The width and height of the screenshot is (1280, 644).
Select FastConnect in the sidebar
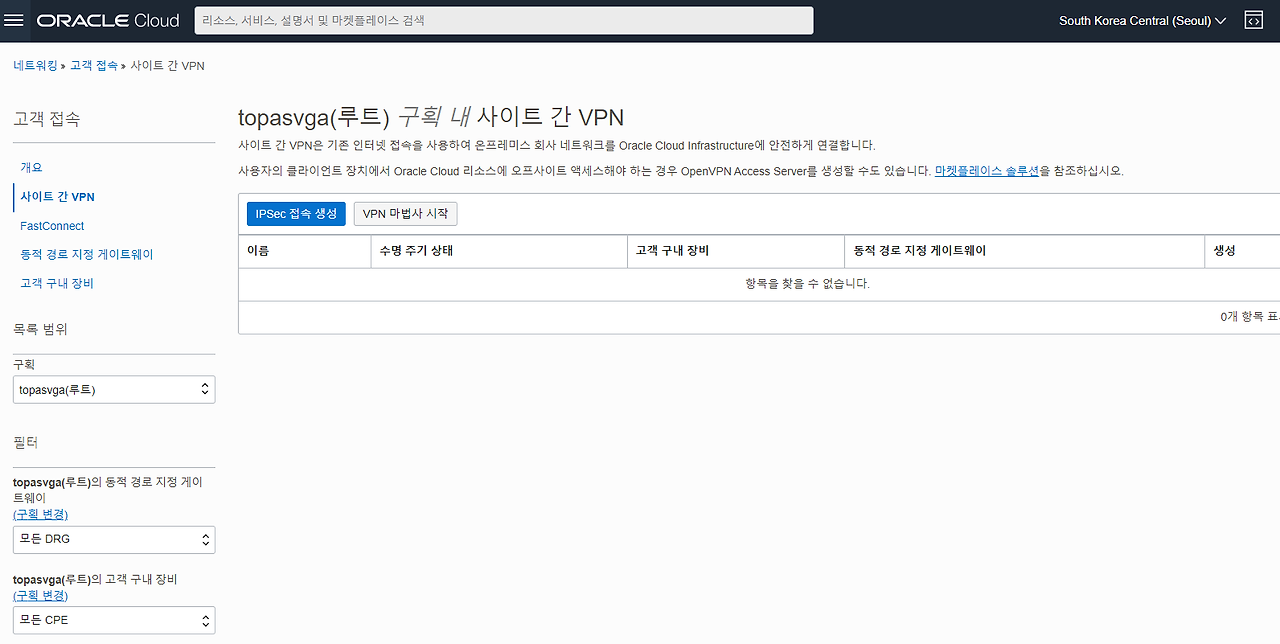coord(51,225)
